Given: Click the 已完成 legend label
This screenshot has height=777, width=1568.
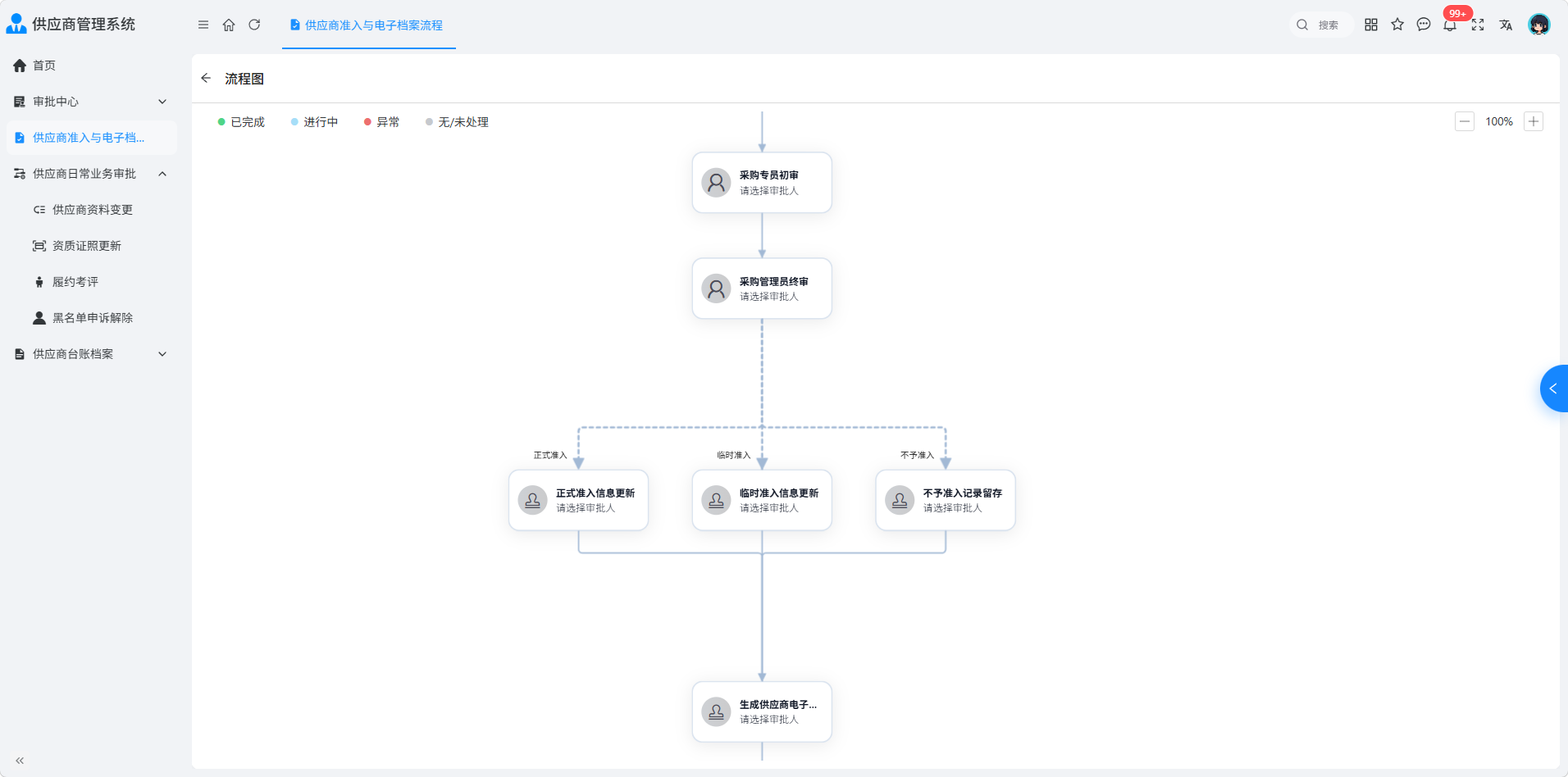Looking at the screenshot, I should click(248, 122).
